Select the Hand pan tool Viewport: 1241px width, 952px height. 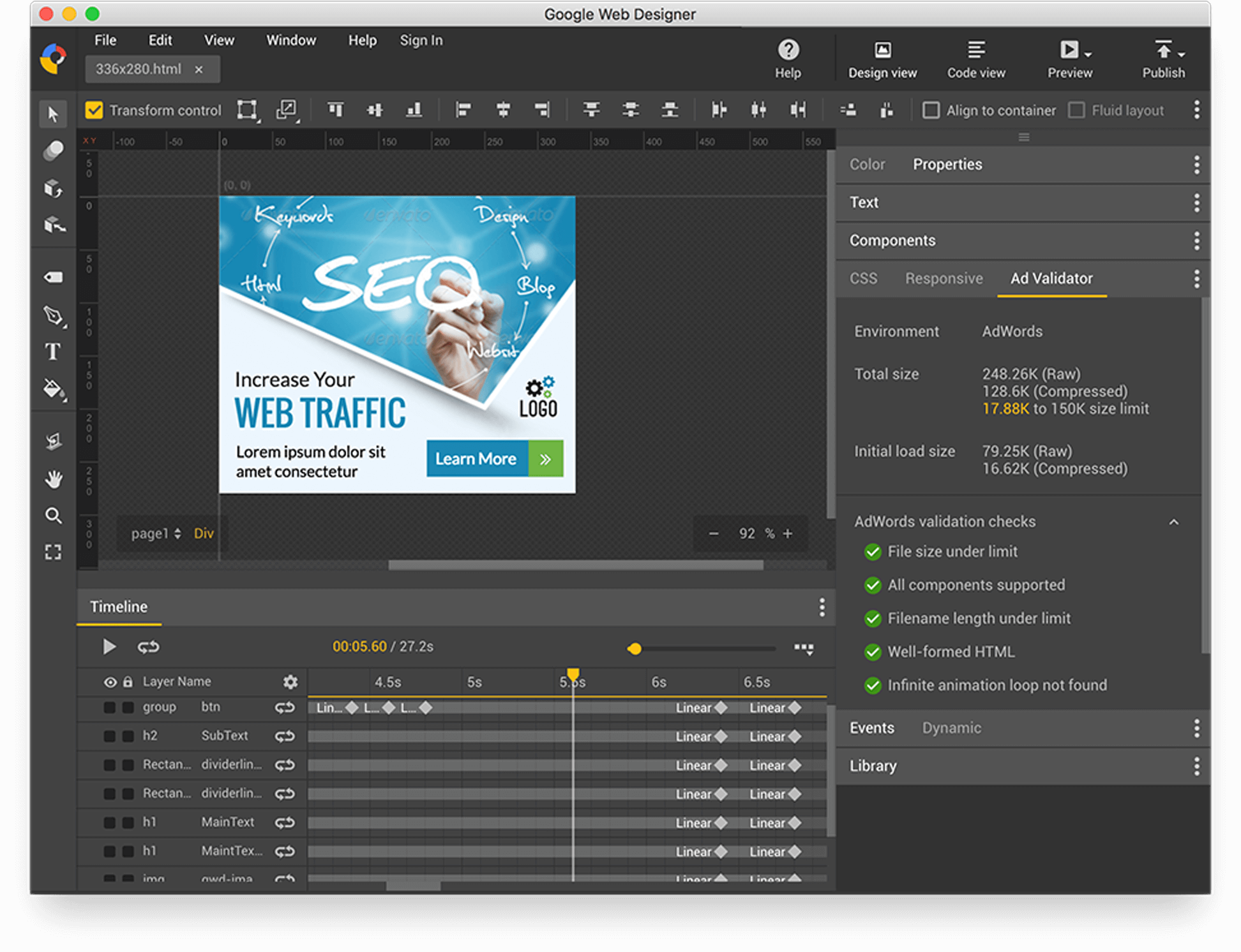(x=54, y=479)
